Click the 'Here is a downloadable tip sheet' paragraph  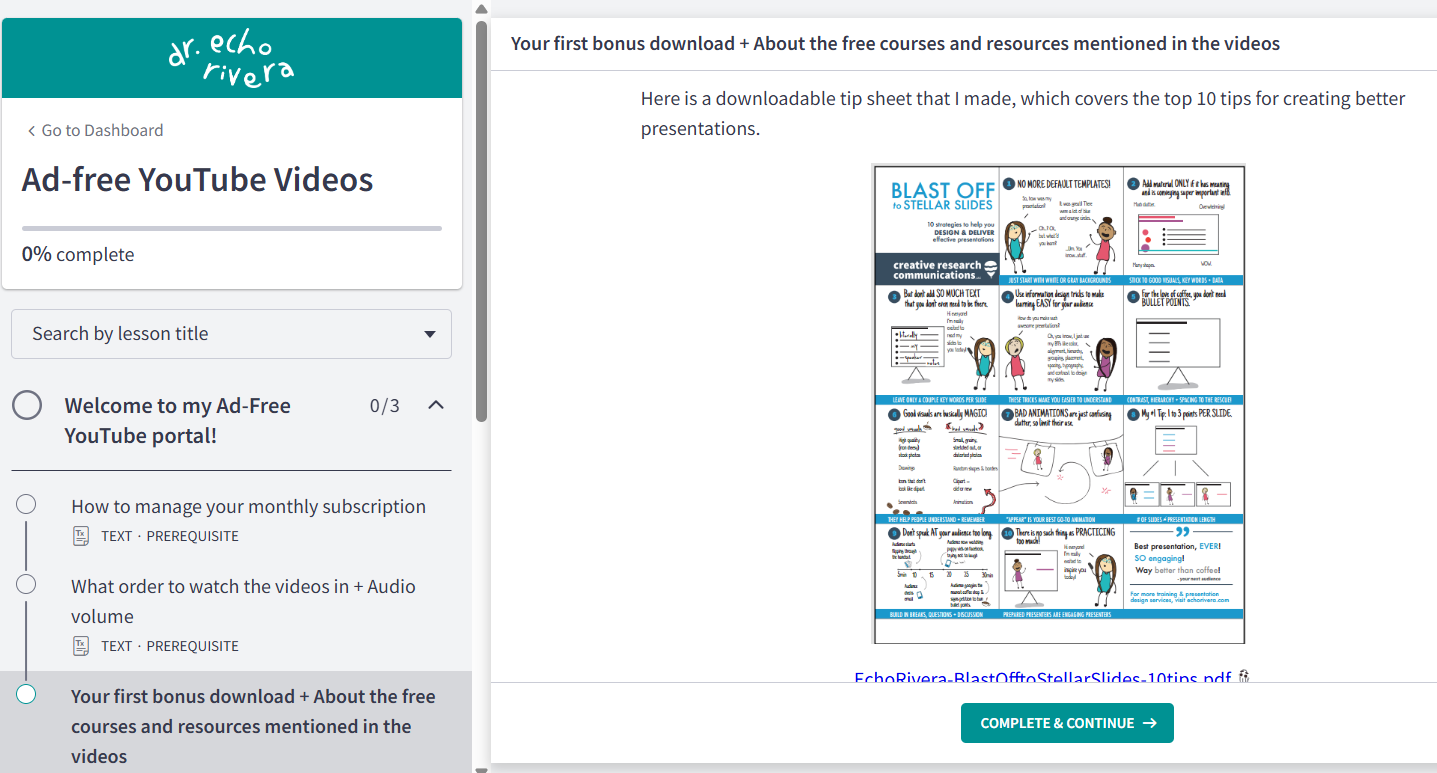pos(1023,113)
